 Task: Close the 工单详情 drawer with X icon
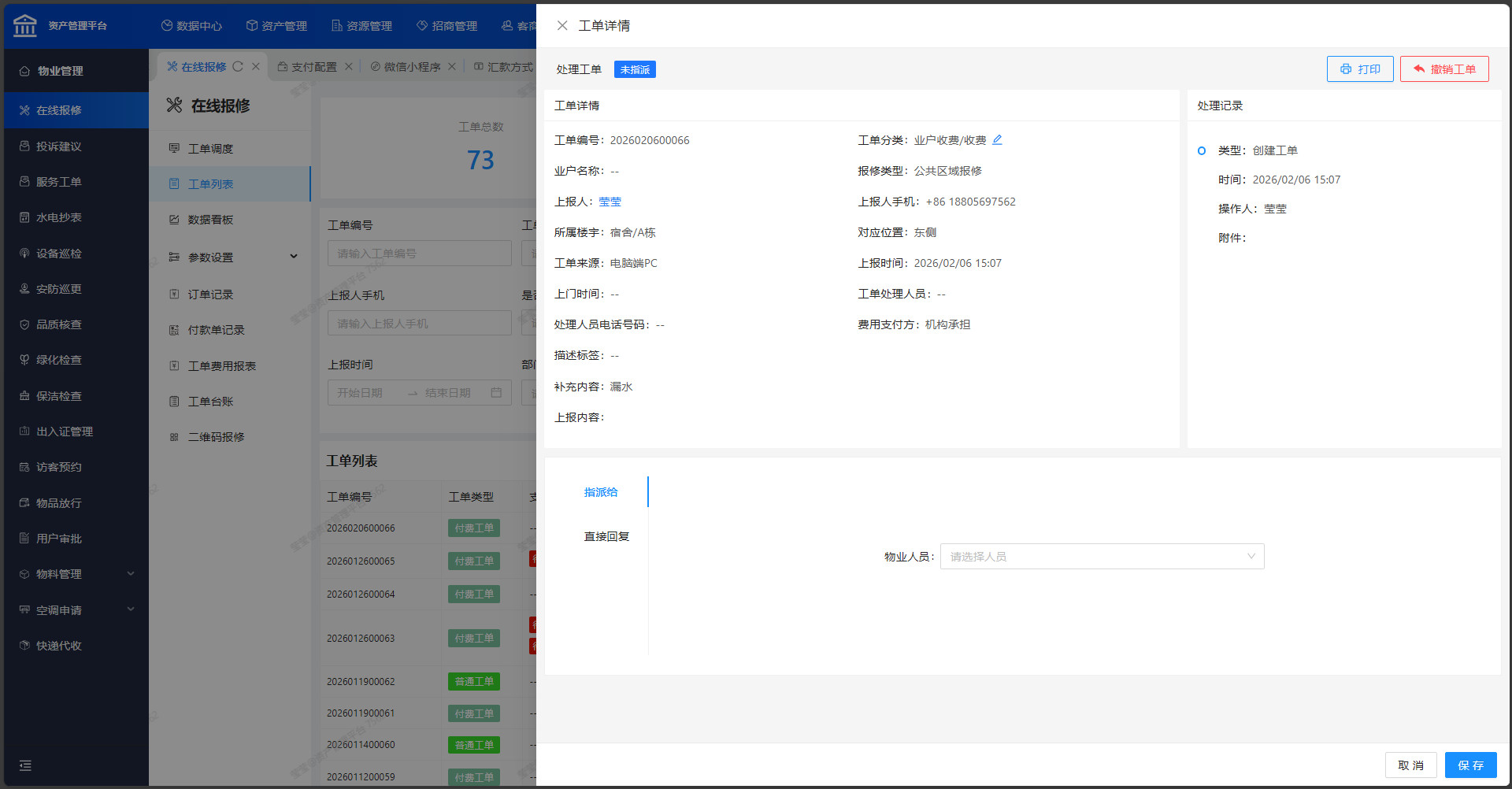click(x=562, y=26)
